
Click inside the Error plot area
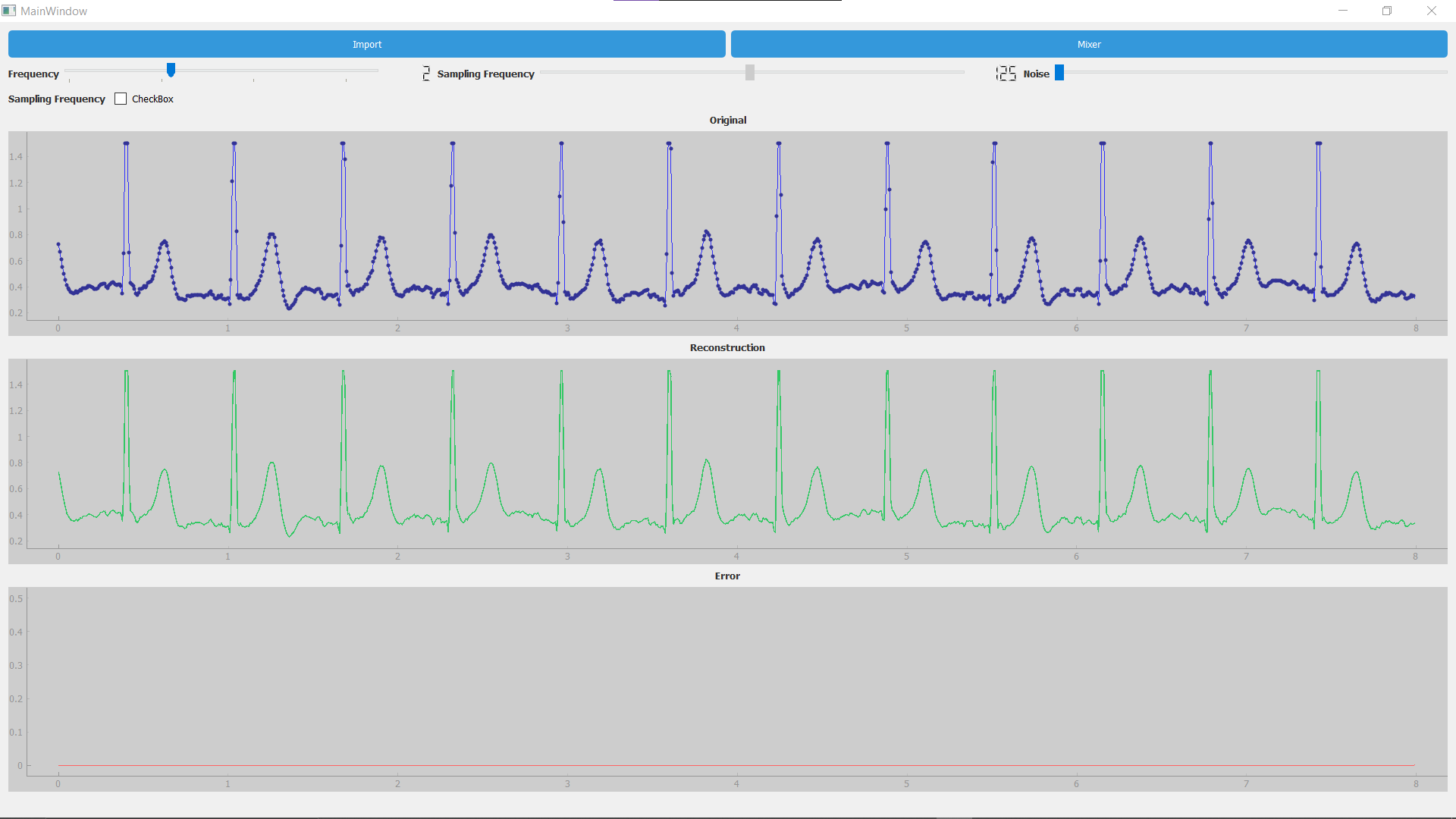[x=728, y=682]
